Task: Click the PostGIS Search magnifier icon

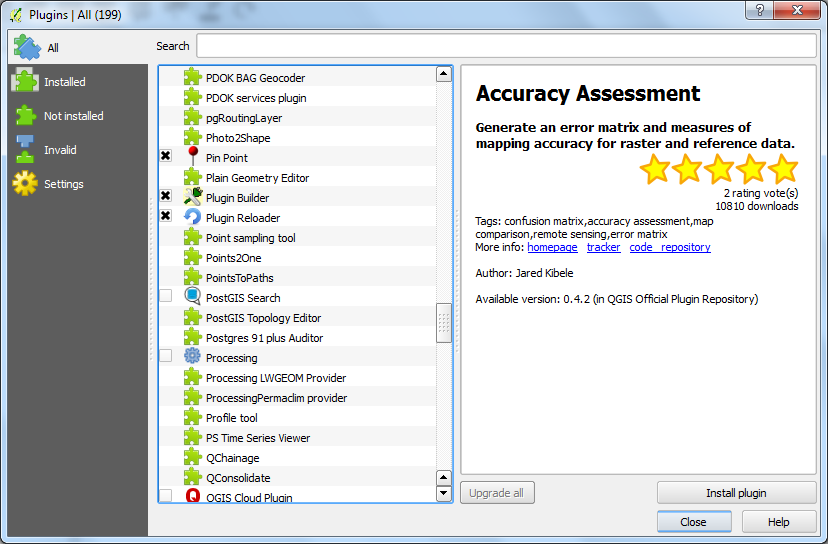Action: coord(193,297)
